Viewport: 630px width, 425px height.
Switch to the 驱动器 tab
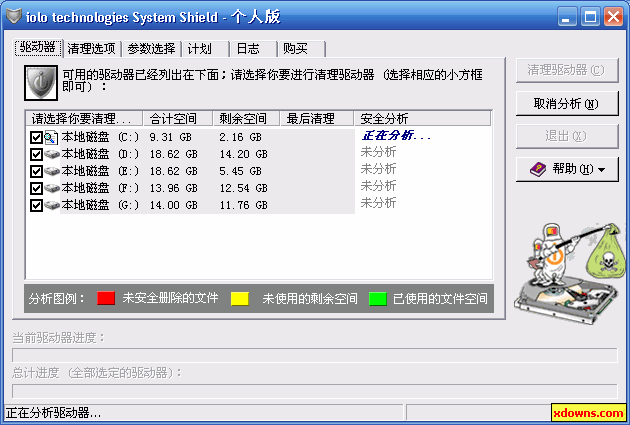[x=38, y=48]
